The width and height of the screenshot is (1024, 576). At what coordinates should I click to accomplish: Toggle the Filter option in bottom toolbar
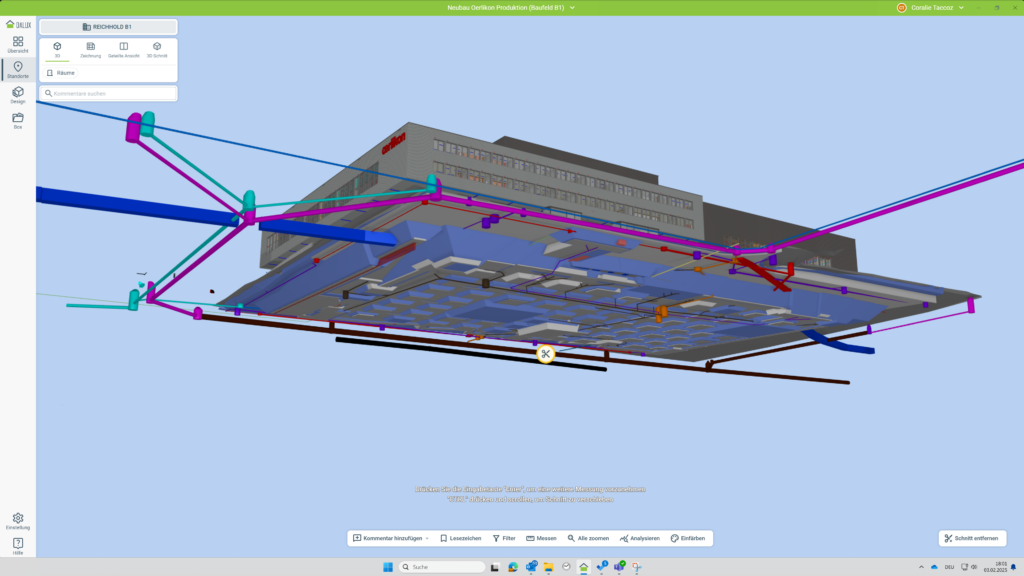point(503,538)
